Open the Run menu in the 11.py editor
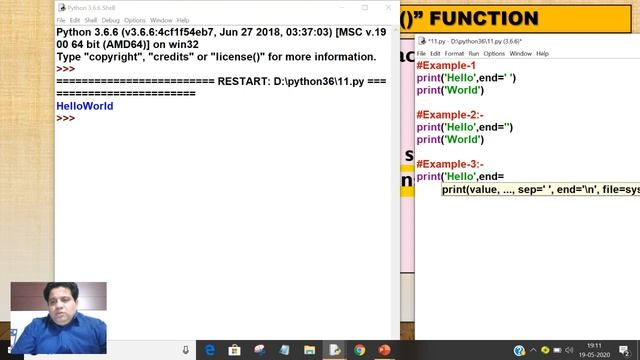This screenshot has width=640, height=360. [473, 53]
